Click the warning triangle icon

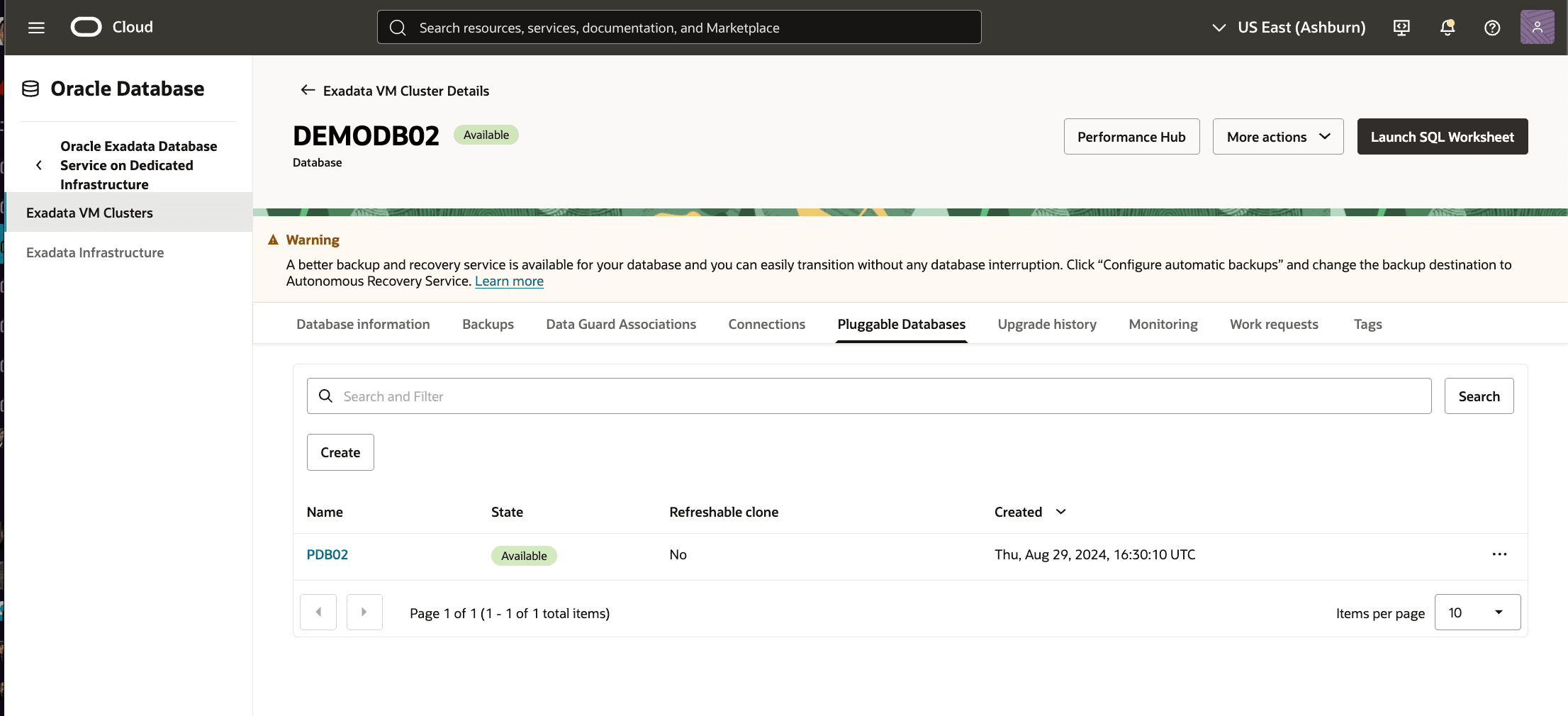pos(274,240)
